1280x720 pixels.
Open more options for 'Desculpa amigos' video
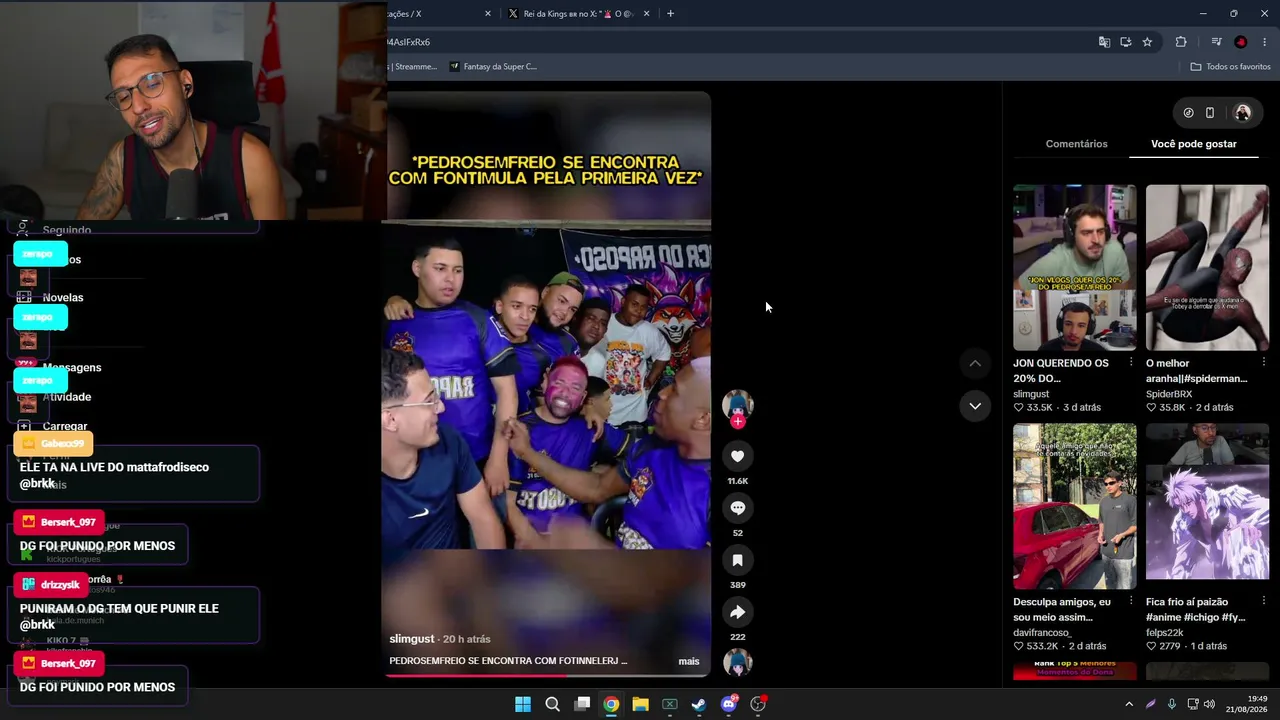[1131, 601]
